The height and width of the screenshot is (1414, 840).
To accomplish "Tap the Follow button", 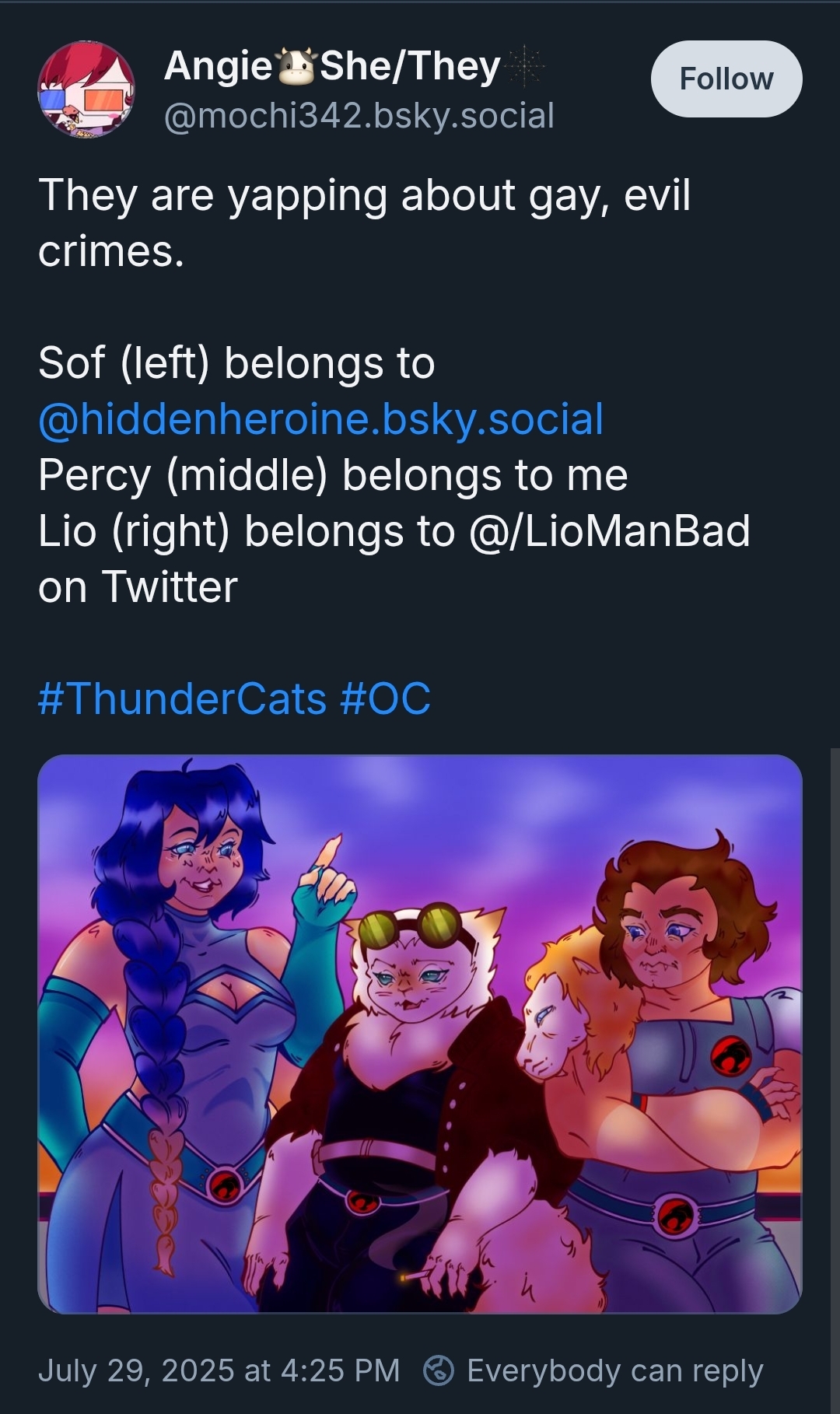I will tap(726, 79).
